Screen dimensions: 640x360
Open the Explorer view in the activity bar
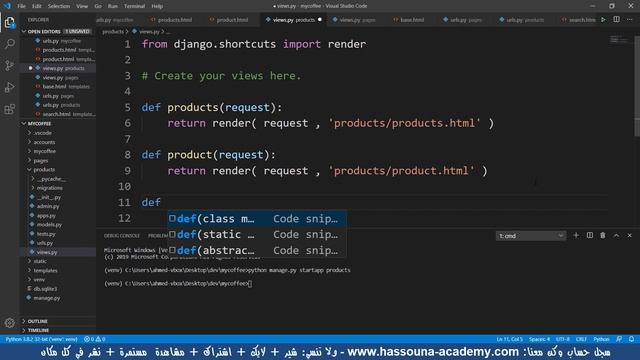(9, 22)
